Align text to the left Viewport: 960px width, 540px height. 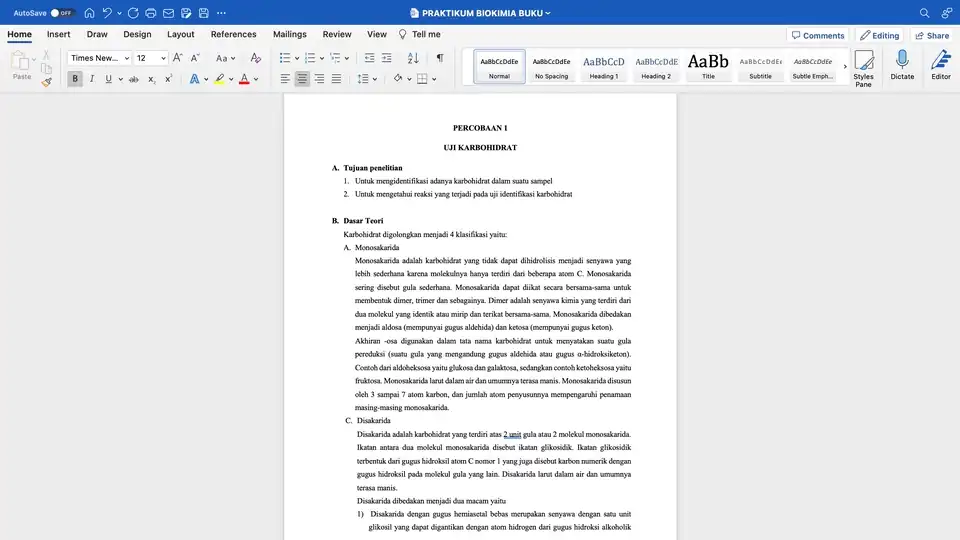pos(285,79)
